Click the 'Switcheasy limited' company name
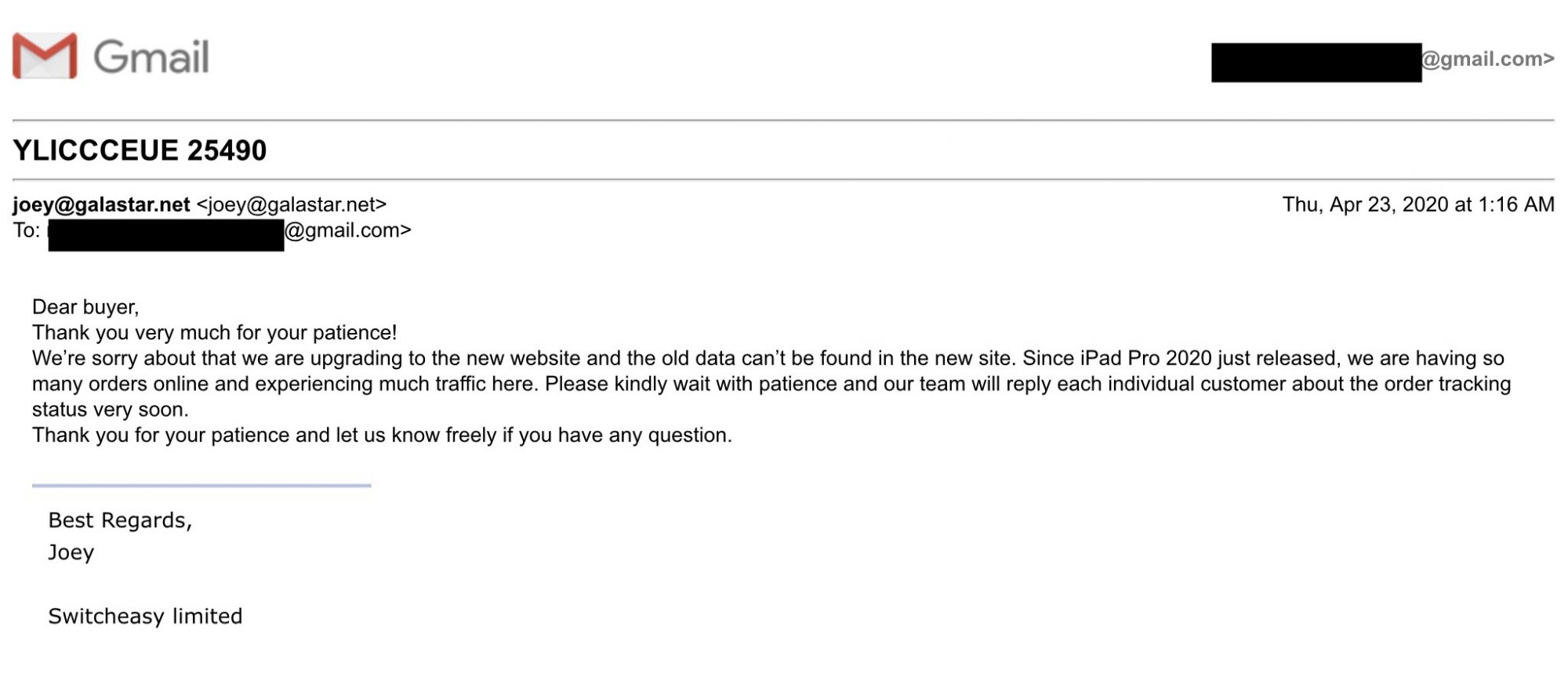The height and width of the screenshot is (673, 1568). coord(145,617)
